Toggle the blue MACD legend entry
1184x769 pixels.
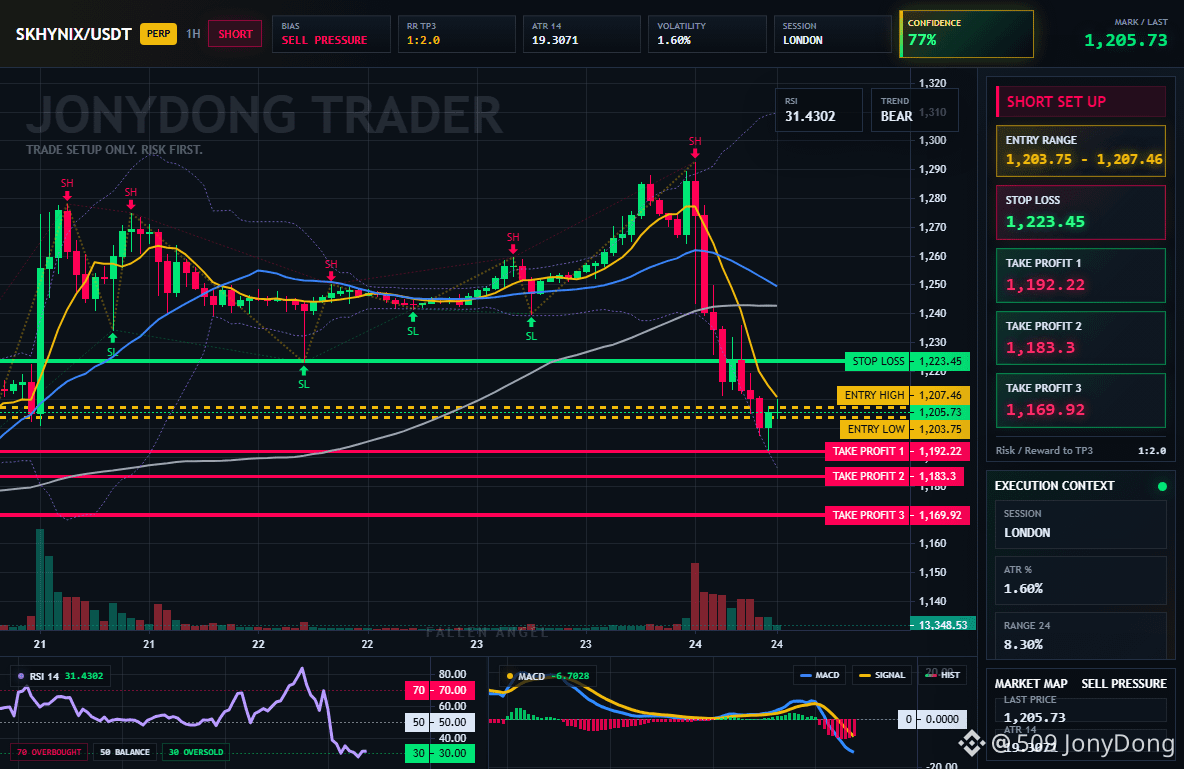[819, 675]
